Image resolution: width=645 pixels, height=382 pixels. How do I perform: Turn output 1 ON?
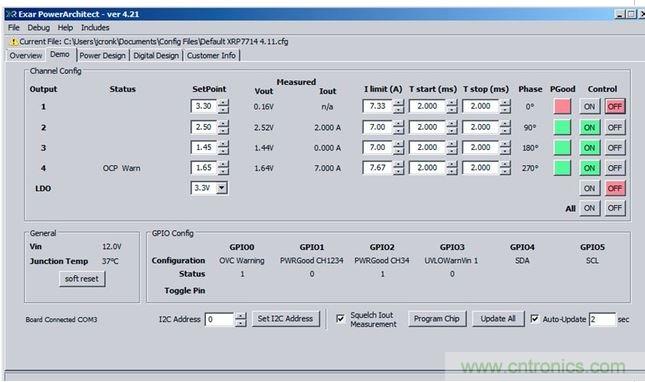(589, 106)
